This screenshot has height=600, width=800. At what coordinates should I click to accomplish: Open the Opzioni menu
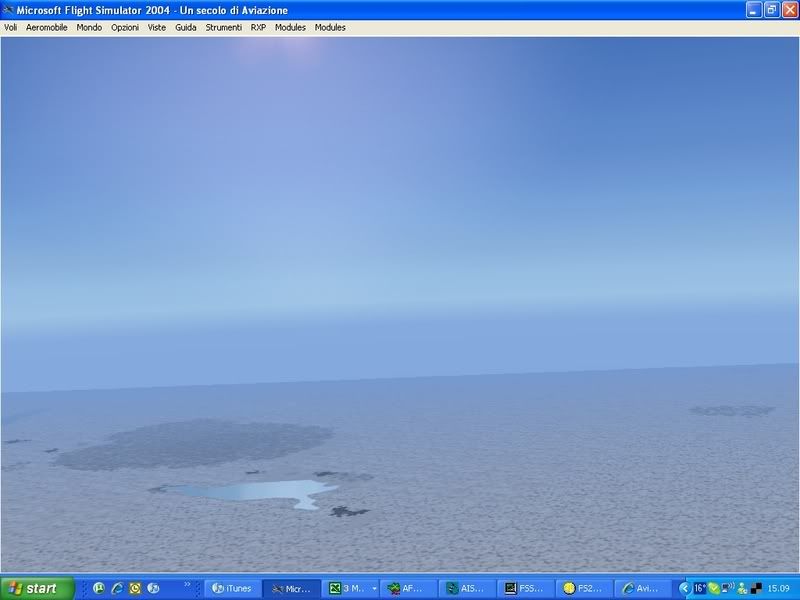[125, 28]
